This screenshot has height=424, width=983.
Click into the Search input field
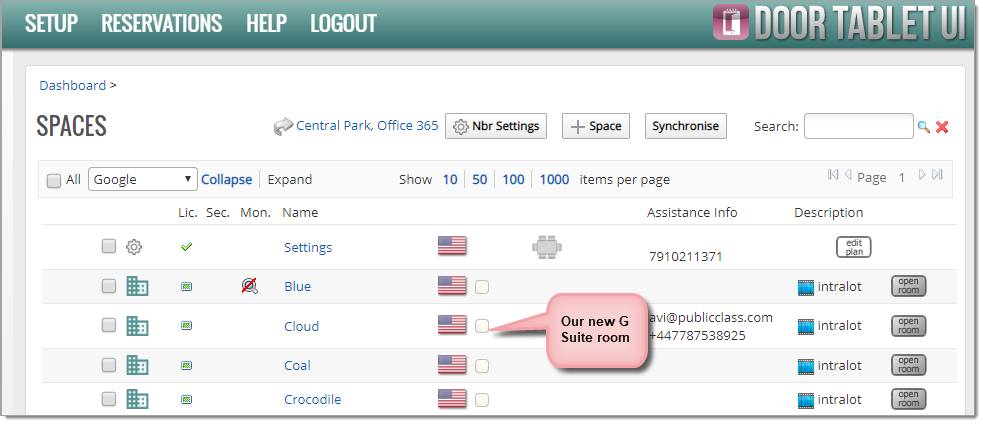(x=858, y=126)
